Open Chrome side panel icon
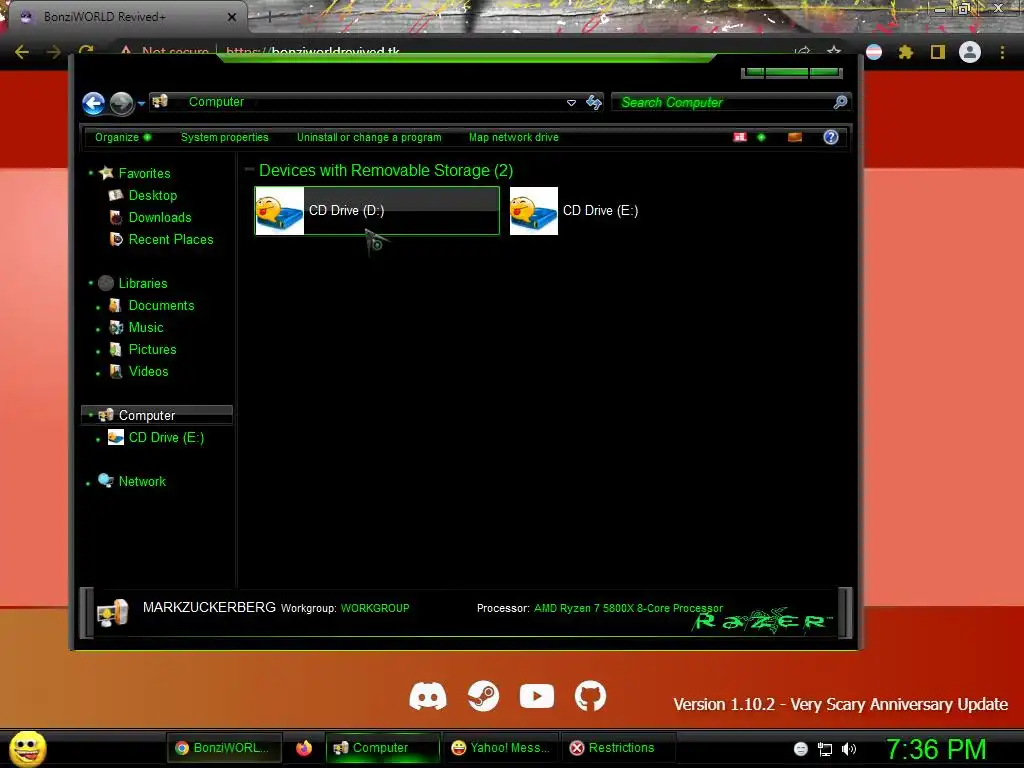The image size is (1024, 768). pyautogui.click(x=938, y=52)
